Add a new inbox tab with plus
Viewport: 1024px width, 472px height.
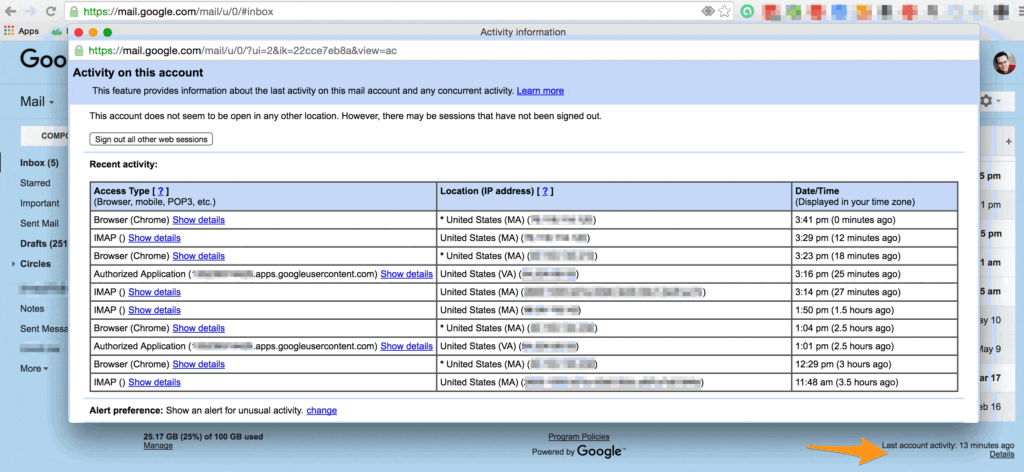click(x=1008, y=141)
